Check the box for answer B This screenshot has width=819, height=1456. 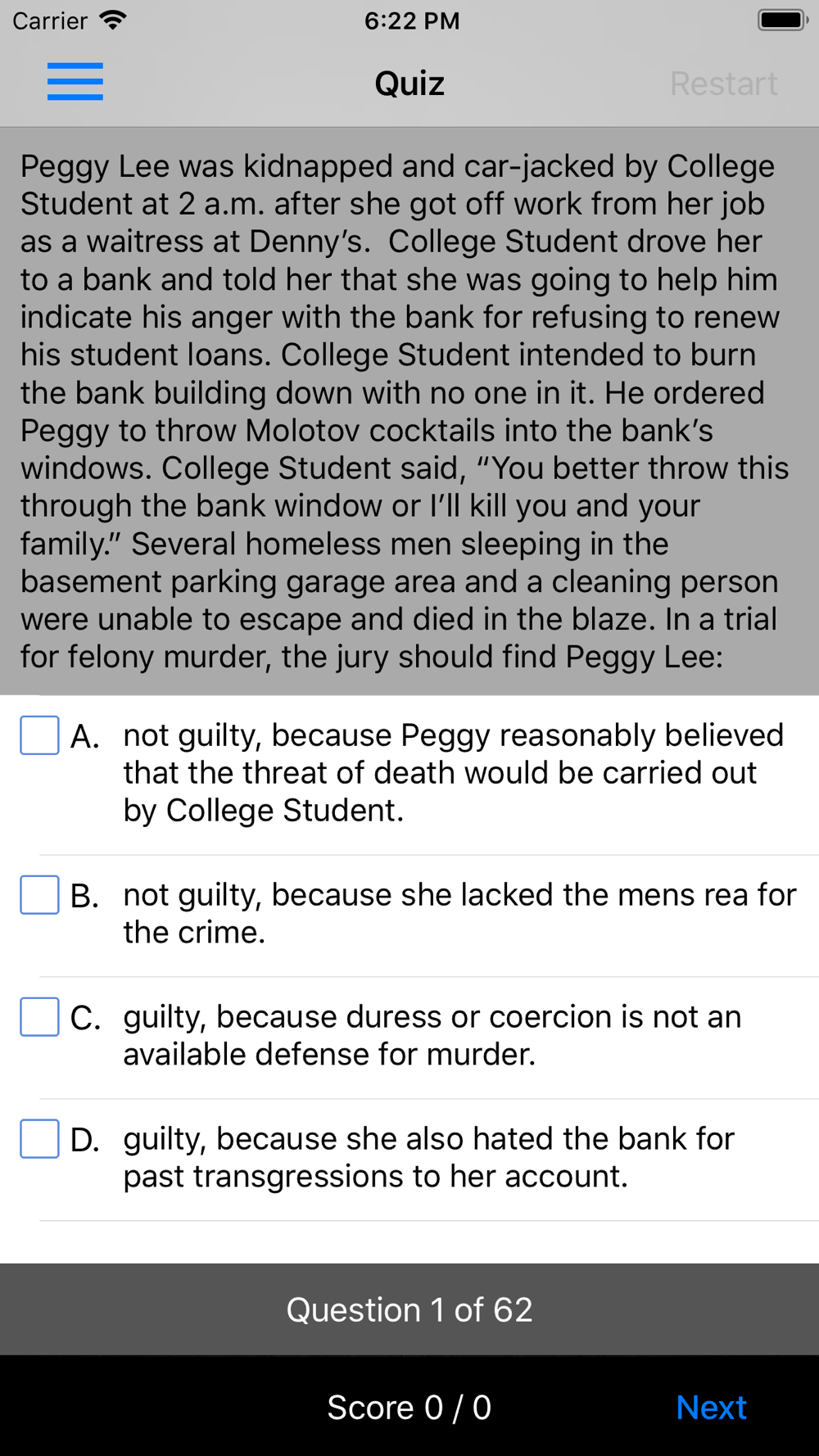(39, 895)
